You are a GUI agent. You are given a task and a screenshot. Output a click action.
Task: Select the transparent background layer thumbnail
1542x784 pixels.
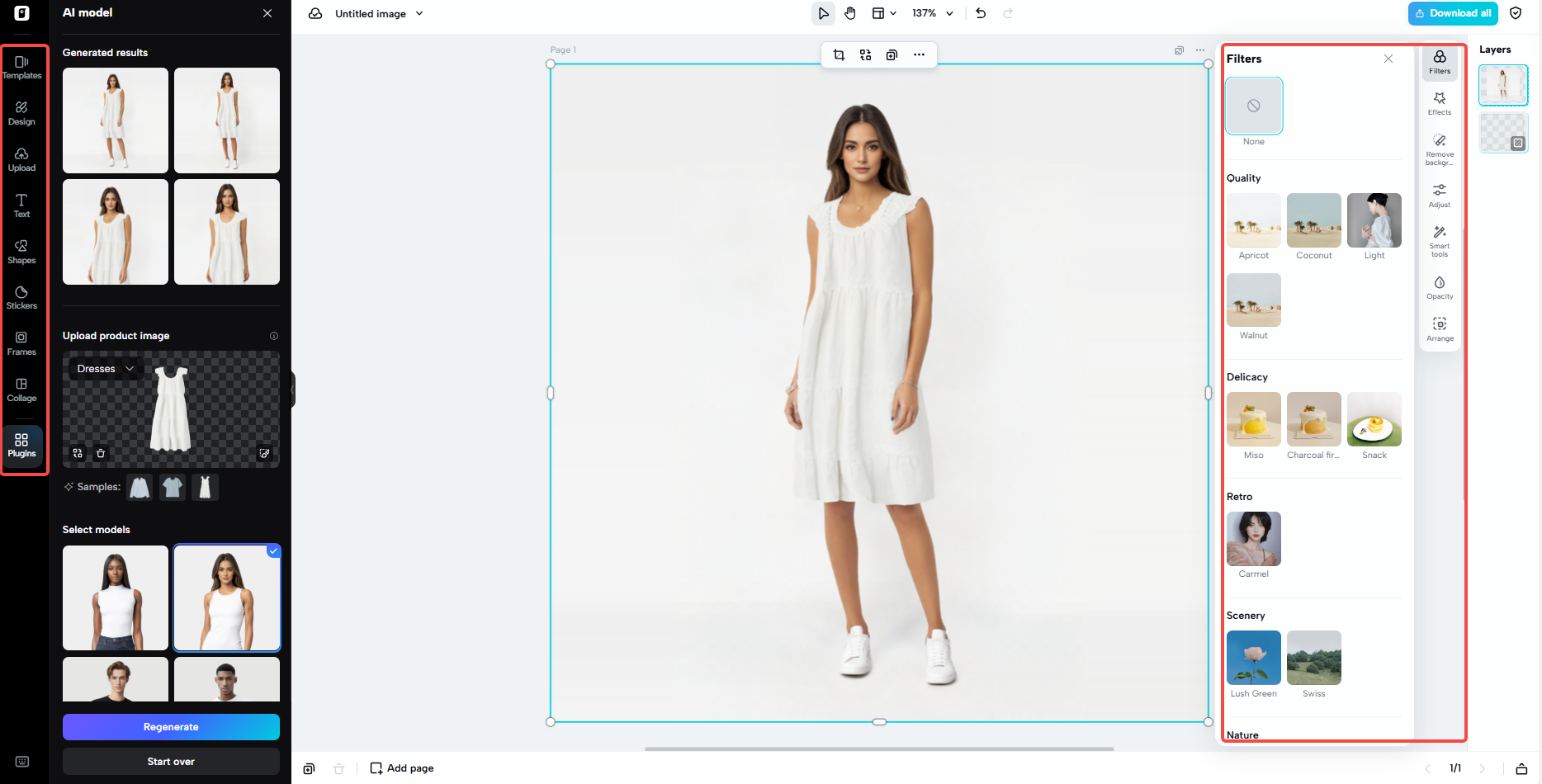point(1503,133)
